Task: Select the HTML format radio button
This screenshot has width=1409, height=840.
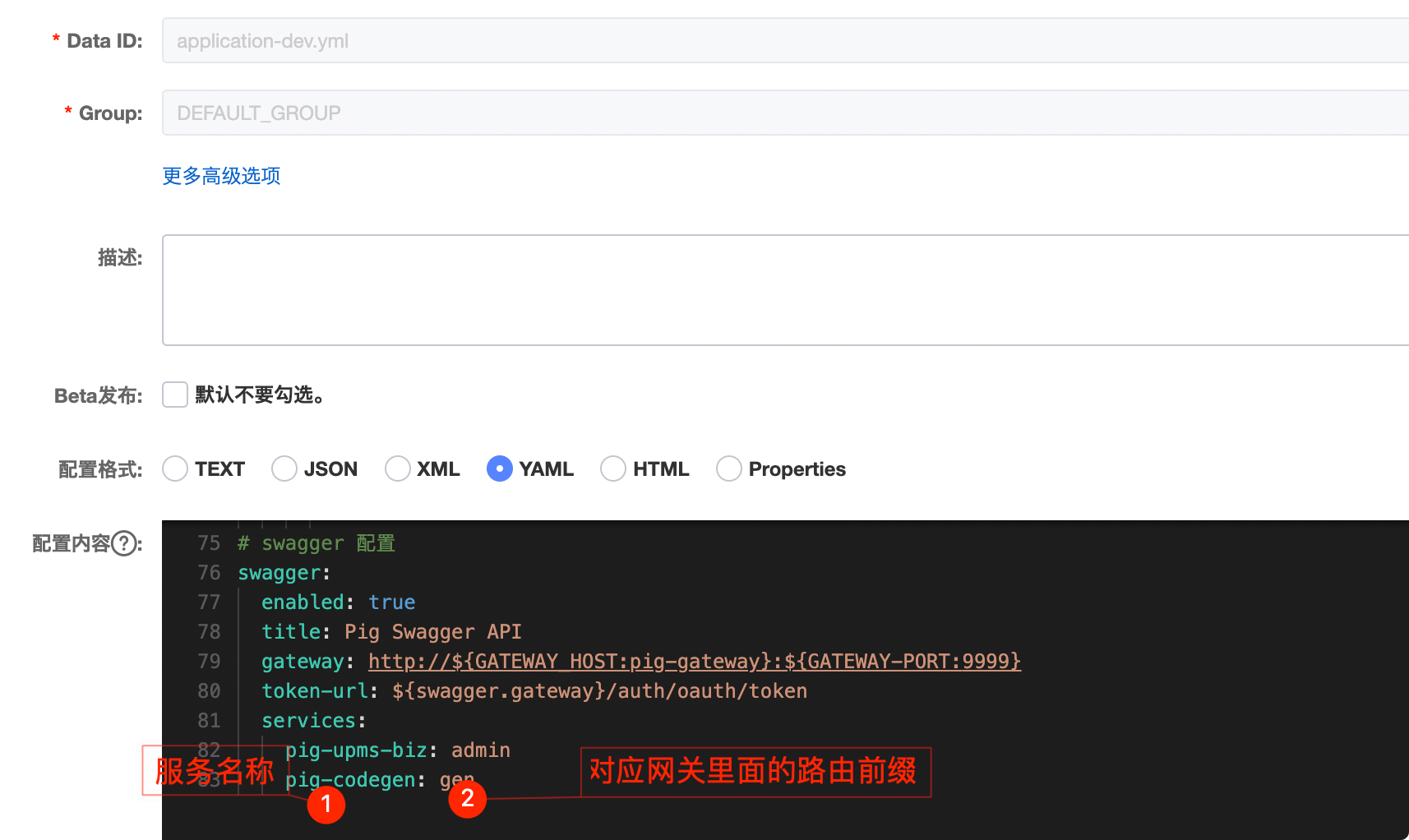Action: (613, 468)
